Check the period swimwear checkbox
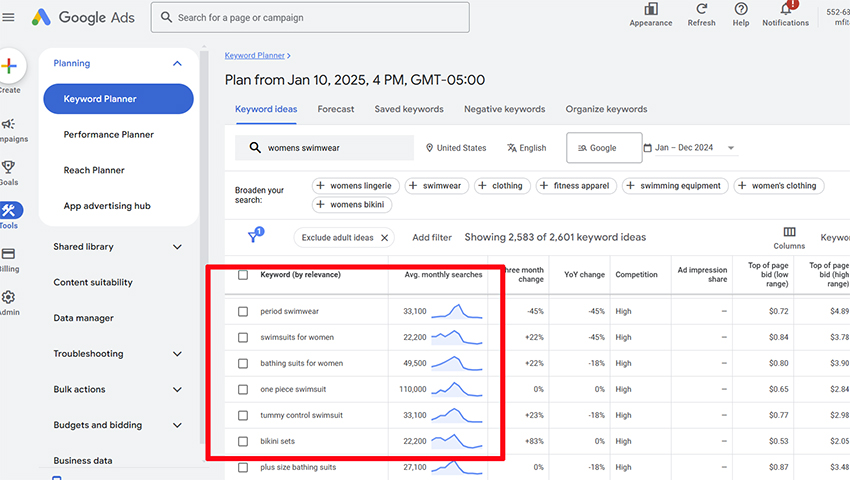This screenshot has height=480, width=850. tap(243, 311)
